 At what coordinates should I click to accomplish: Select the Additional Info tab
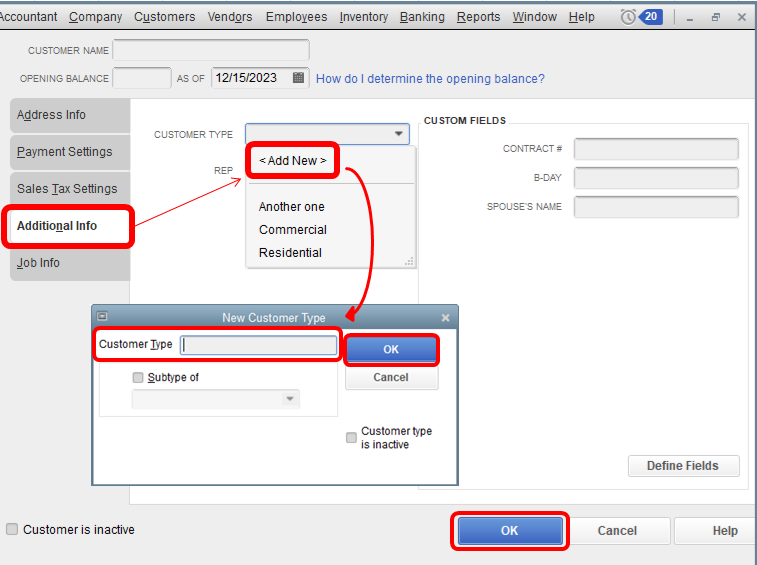click(x=68, y=226)
